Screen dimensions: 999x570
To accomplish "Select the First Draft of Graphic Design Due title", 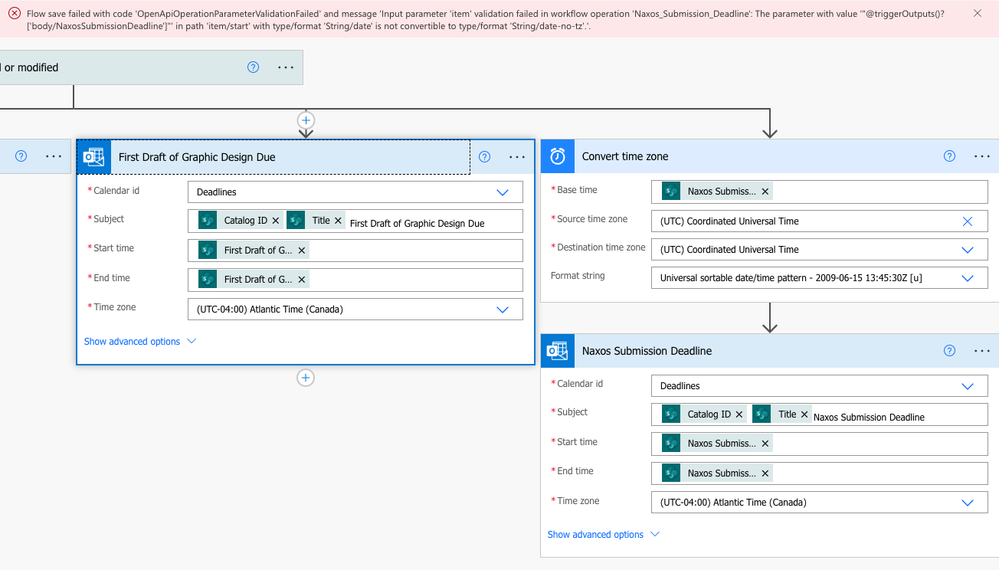I will (x=197, y=157).
